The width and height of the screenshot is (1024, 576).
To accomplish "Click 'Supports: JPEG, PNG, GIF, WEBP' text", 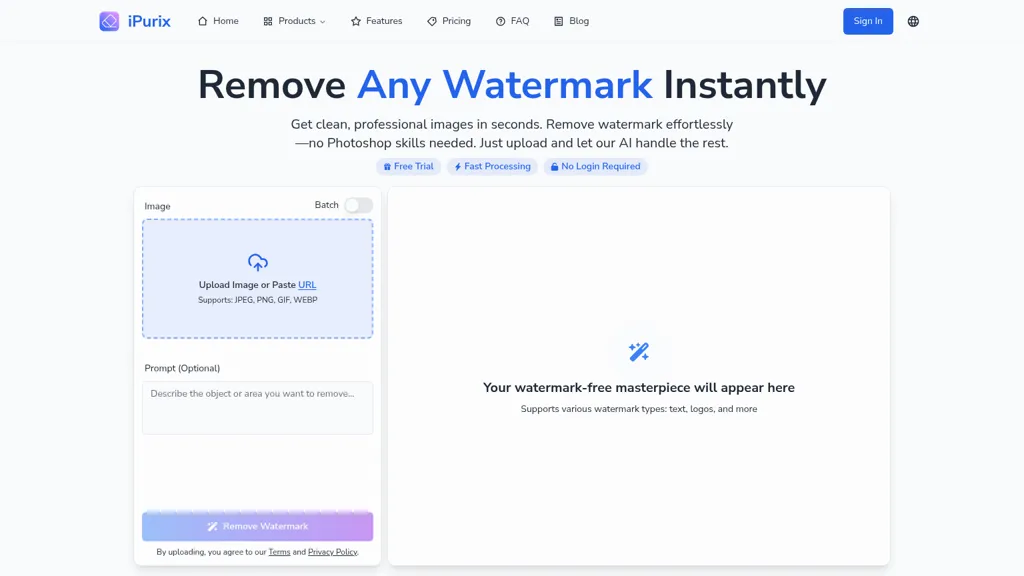I will coord(258,300).
